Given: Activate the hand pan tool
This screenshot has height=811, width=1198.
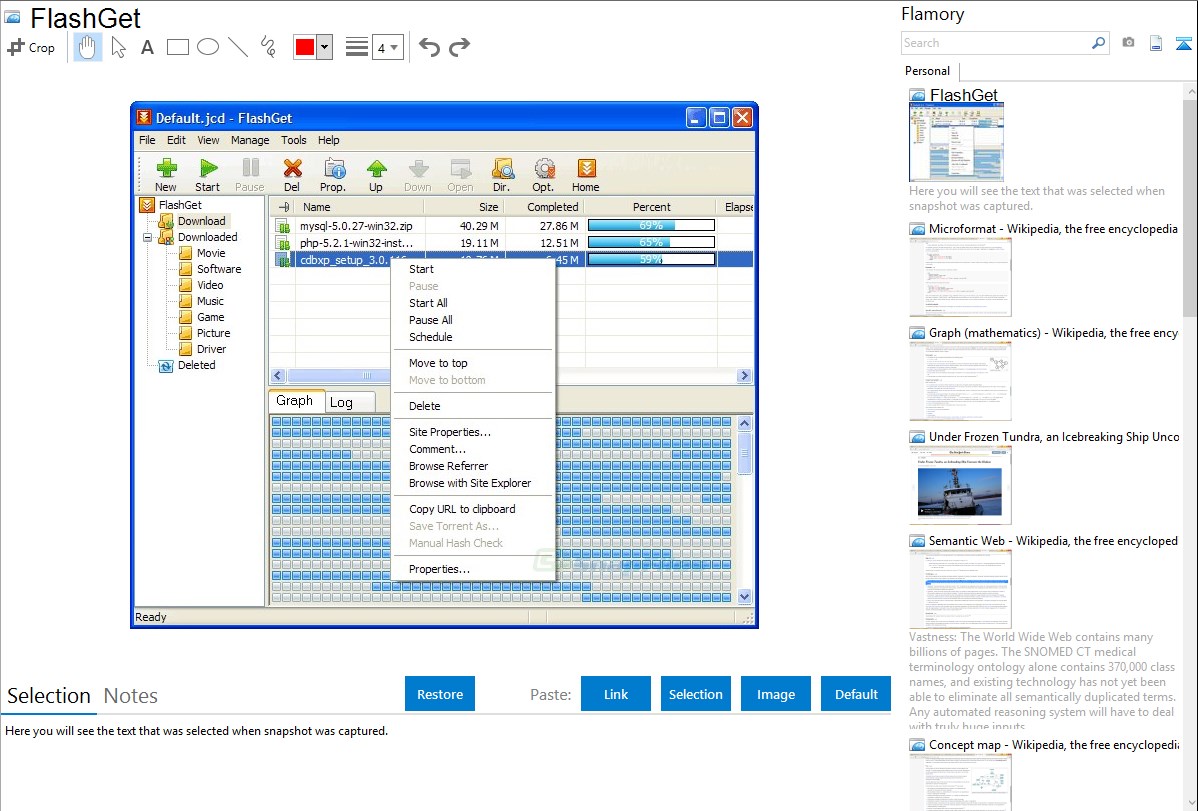Looking at the screenshot, I should [x=88, y=47].
